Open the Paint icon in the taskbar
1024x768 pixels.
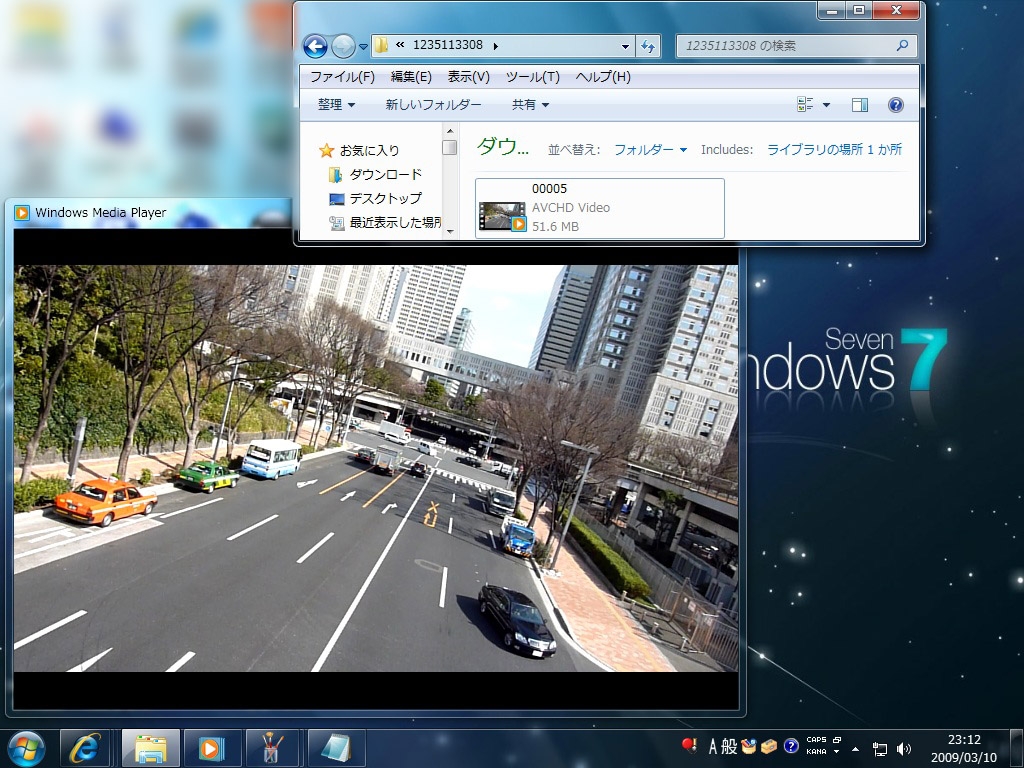[272, 748]
